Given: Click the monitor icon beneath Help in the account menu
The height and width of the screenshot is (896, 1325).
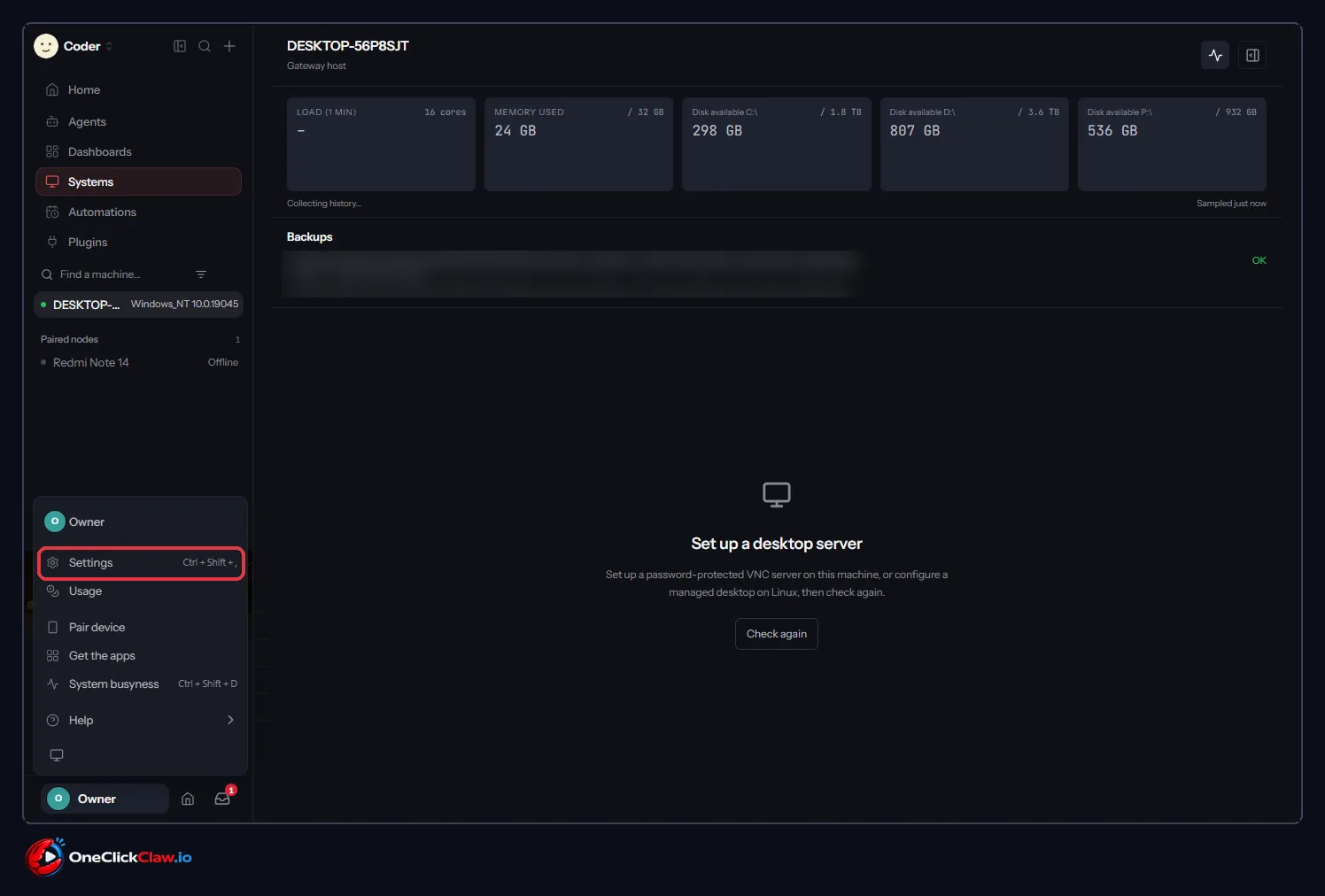Looking at the screenshot, I should pyautogui.click(x=57, y=755).
